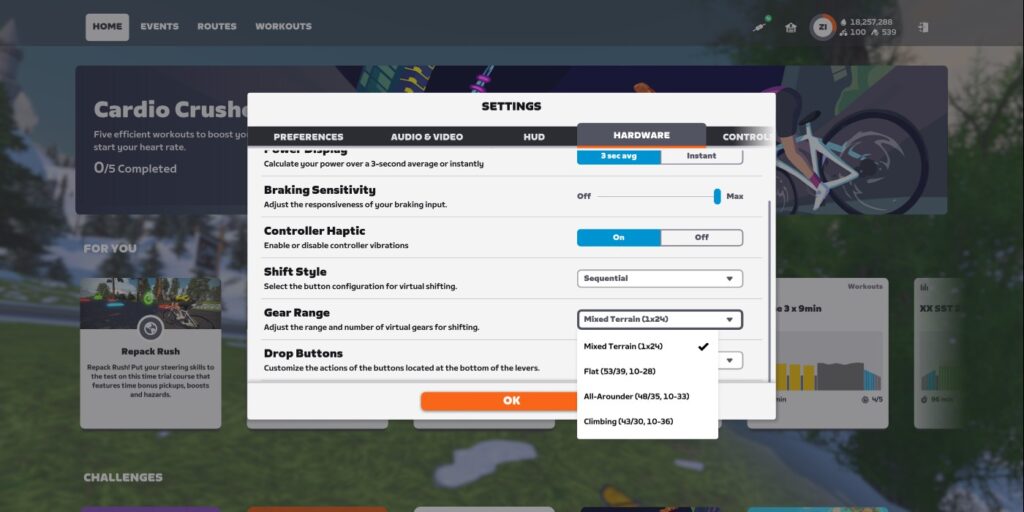Switch to the Audio & Video tab

tap(426, 136)
